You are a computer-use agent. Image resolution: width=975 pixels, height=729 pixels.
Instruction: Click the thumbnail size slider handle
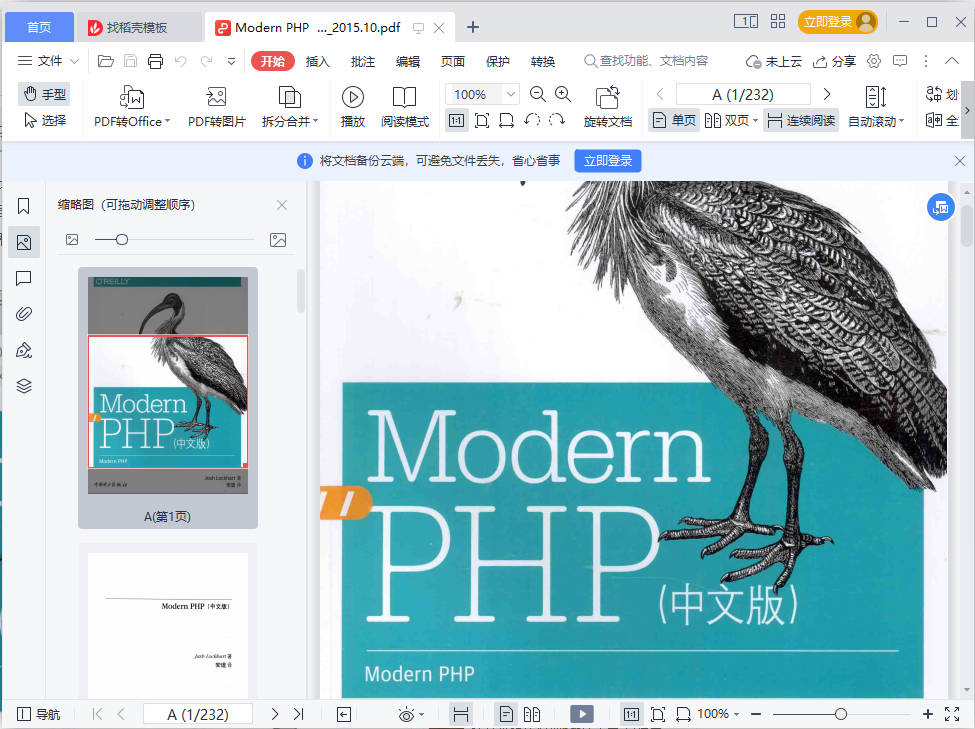122,240
